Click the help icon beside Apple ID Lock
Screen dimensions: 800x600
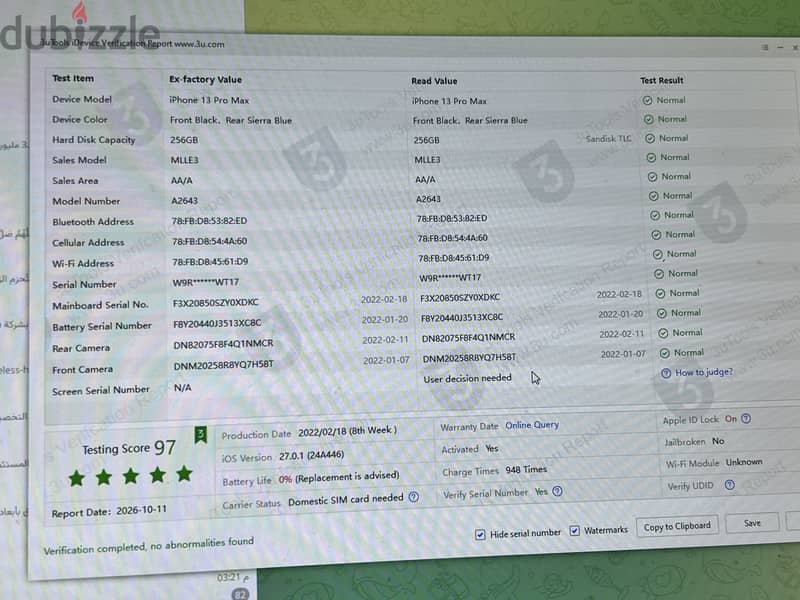click(746, 419)
